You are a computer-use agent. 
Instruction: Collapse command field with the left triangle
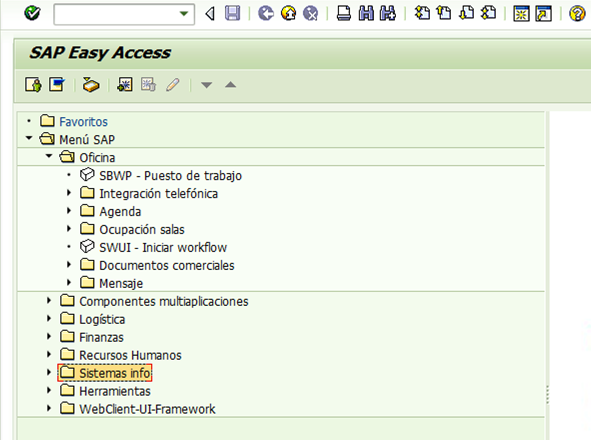[210, 14]
